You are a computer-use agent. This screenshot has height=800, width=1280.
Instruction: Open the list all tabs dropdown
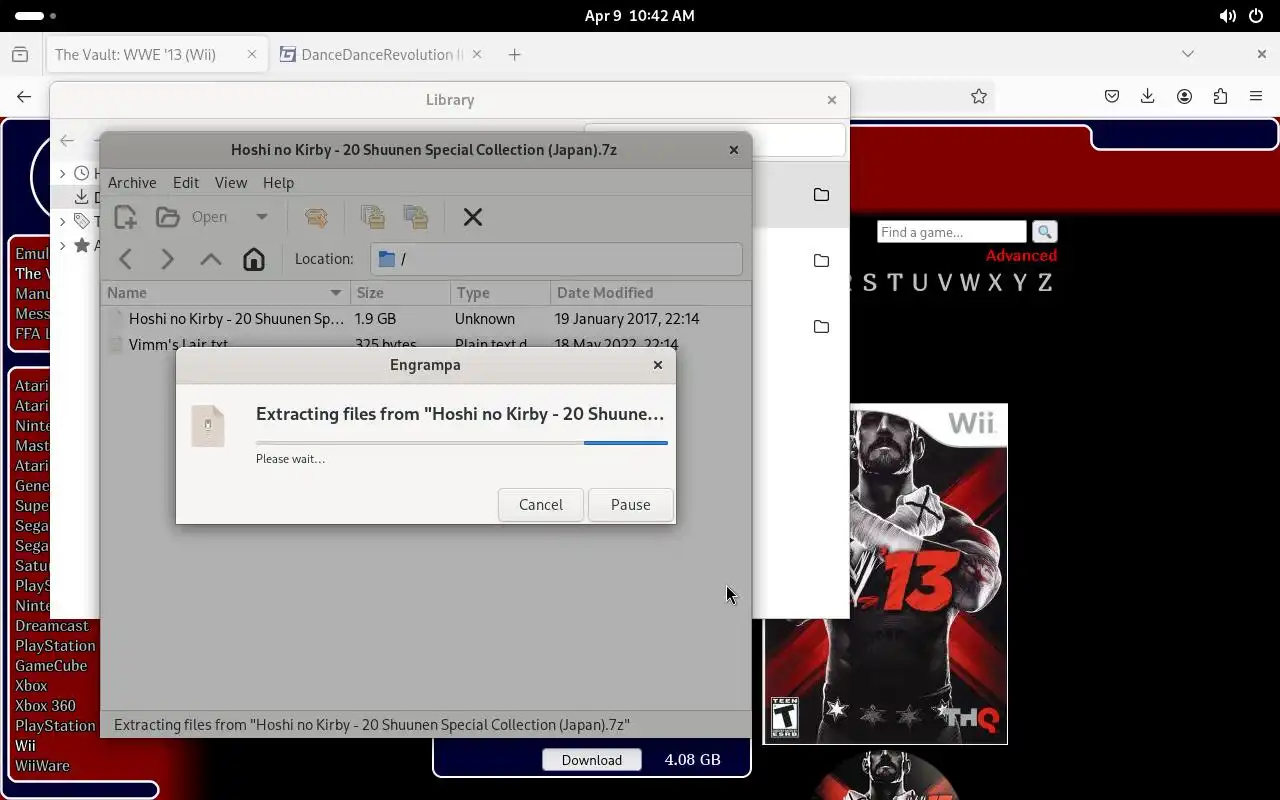pos(1188,54)
